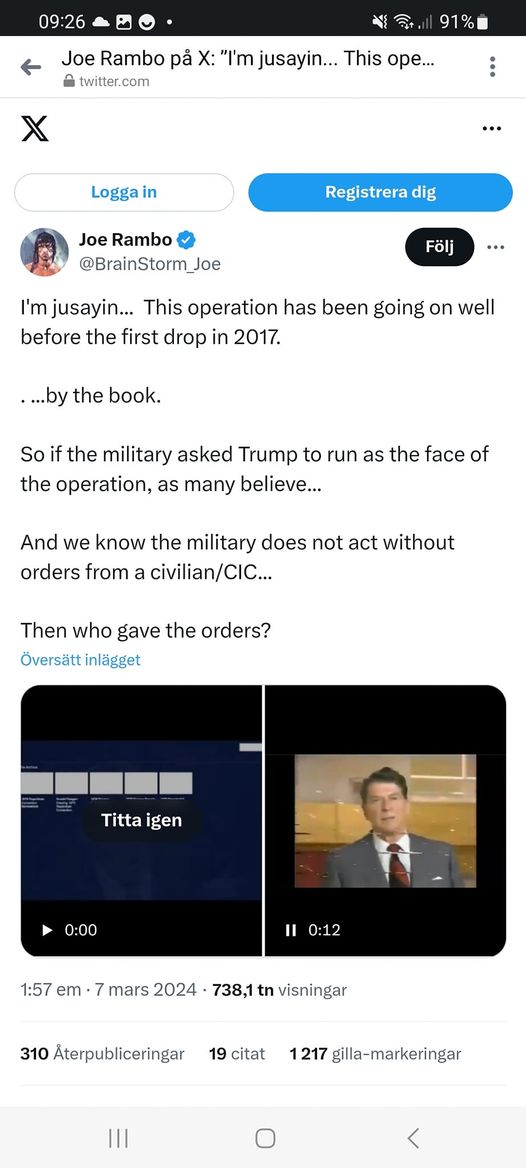Expand the tweet options ellipsis beside Följ

pyautogui.click(x=495, y=247)
